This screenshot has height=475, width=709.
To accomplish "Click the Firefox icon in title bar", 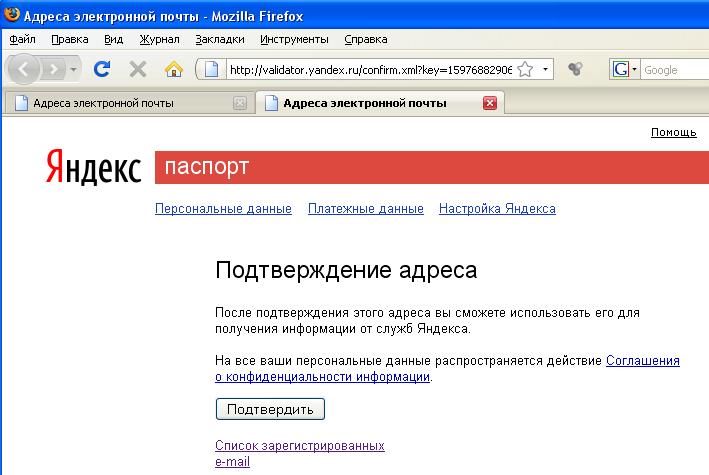I will pyautogui.click(x=11, y=15).
